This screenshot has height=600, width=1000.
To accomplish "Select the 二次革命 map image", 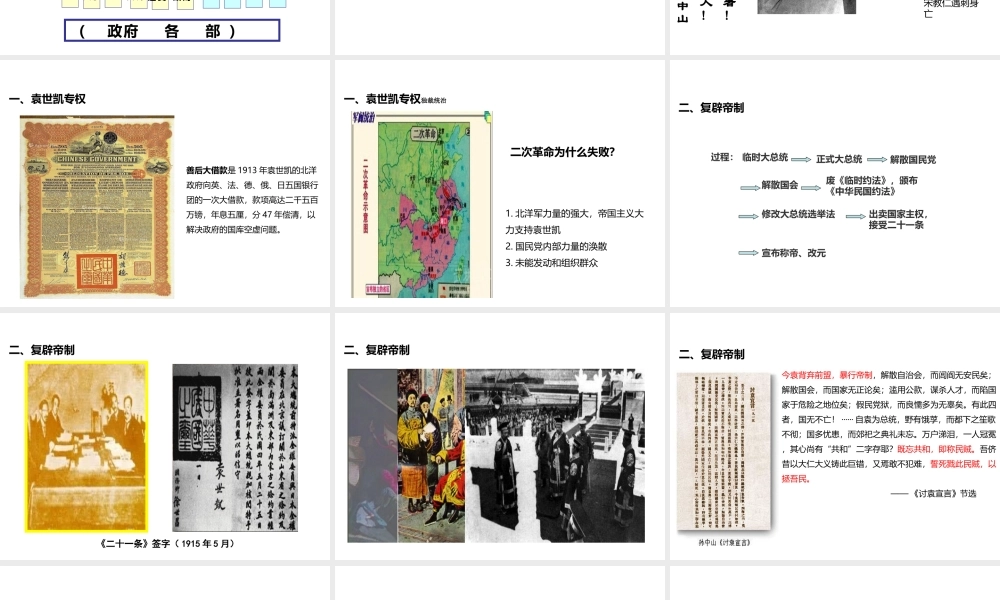I will 422,204.
